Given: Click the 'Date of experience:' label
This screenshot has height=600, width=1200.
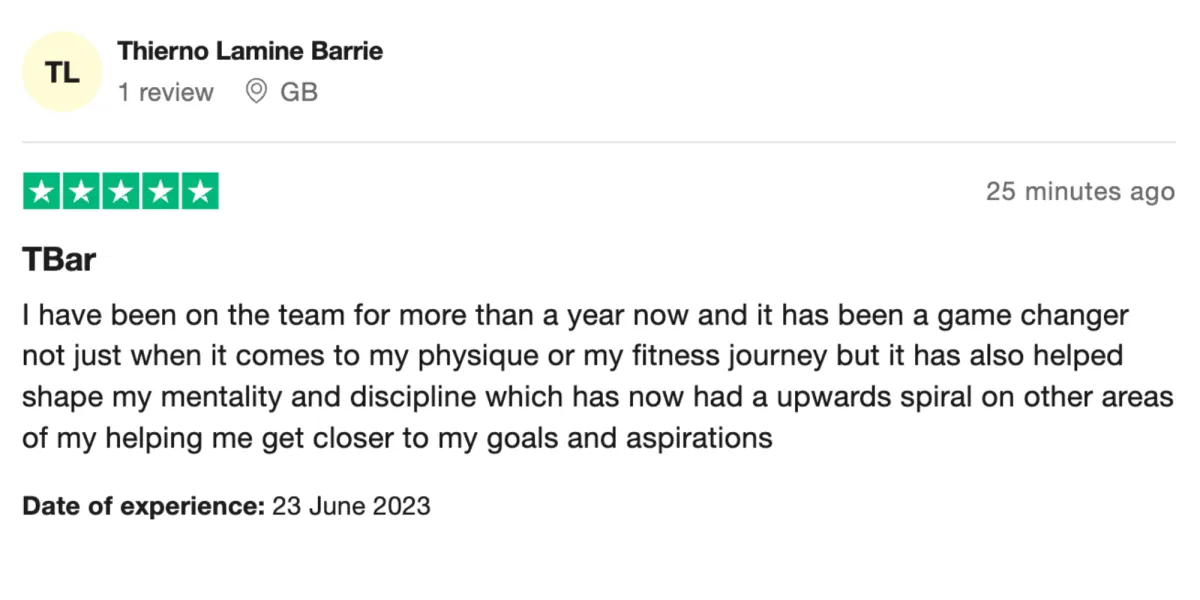Looking at the screenshot, I should [x=143, y=505].
